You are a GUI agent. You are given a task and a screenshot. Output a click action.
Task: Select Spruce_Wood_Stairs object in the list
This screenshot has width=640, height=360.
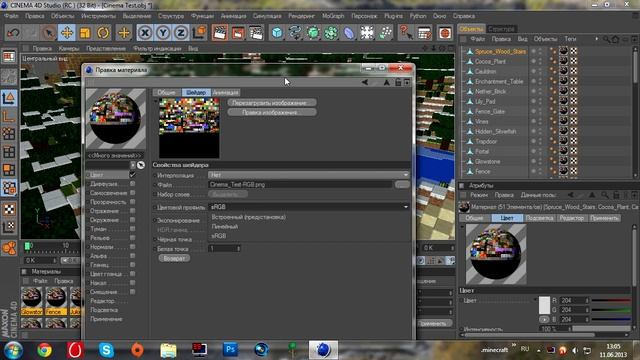tap(500, 51)
